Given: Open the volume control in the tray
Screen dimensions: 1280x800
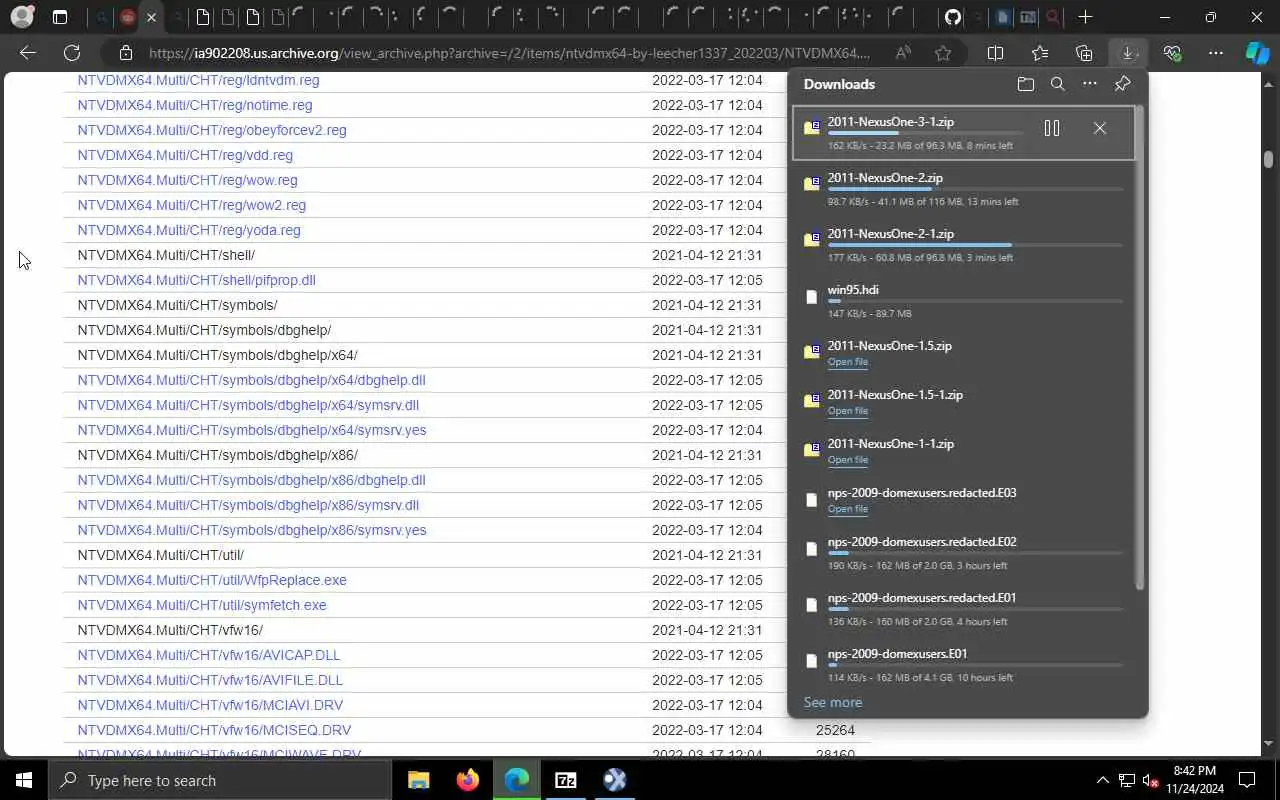Looking at the screenshot, I should (1151, 780).
